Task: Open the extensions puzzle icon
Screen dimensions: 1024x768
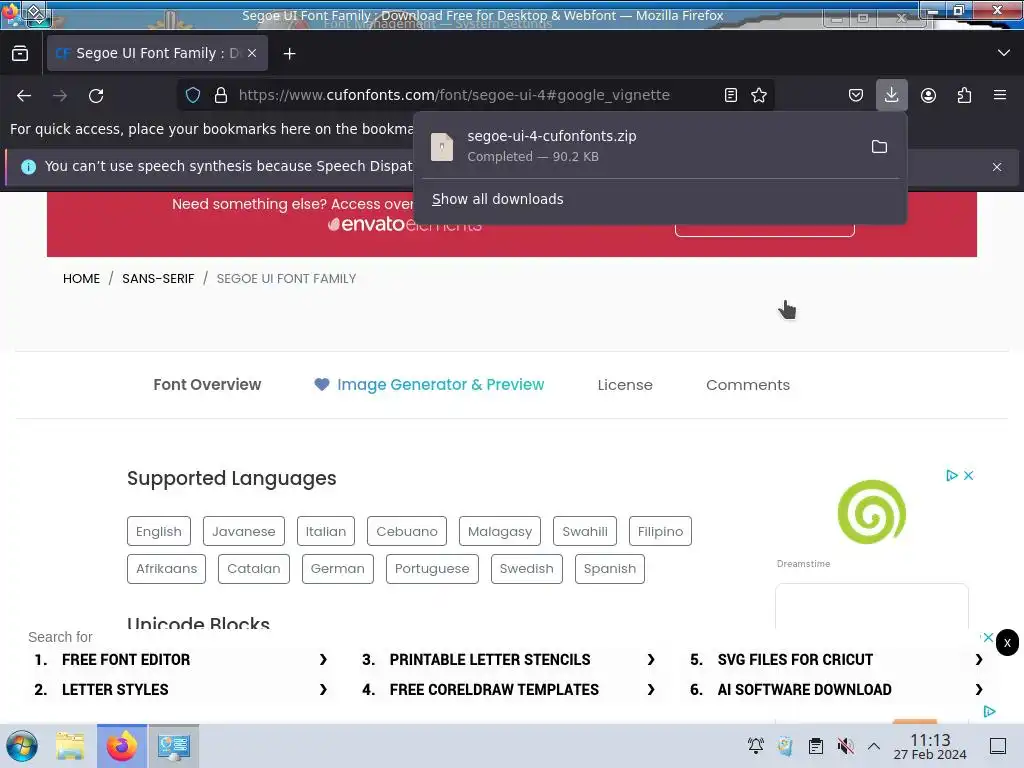Action: click(x=964, y=95)
